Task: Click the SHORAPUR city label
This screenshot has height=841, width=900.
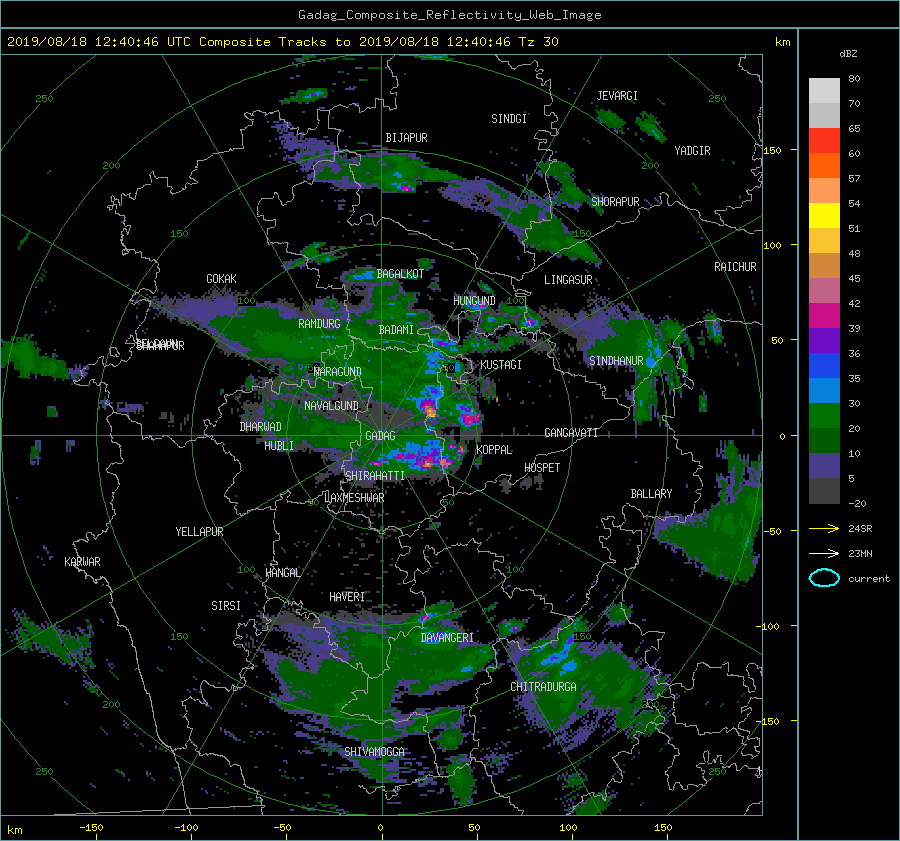Action: [x=615, y=202]
